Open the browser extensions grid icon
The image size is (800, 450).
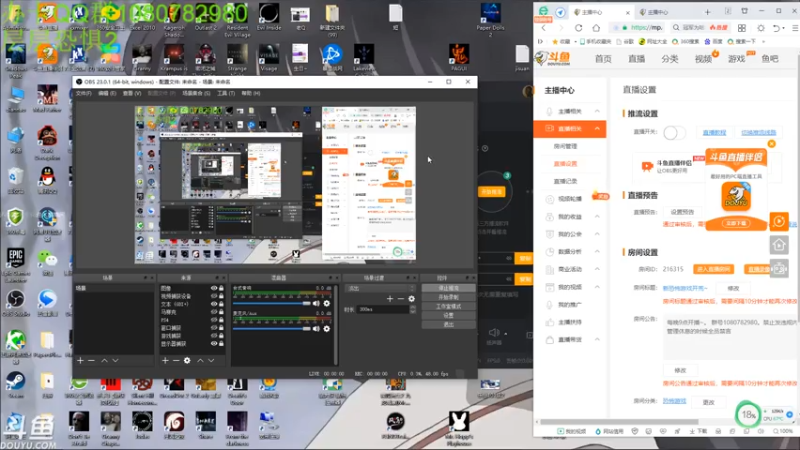click(x=742, y=28)
